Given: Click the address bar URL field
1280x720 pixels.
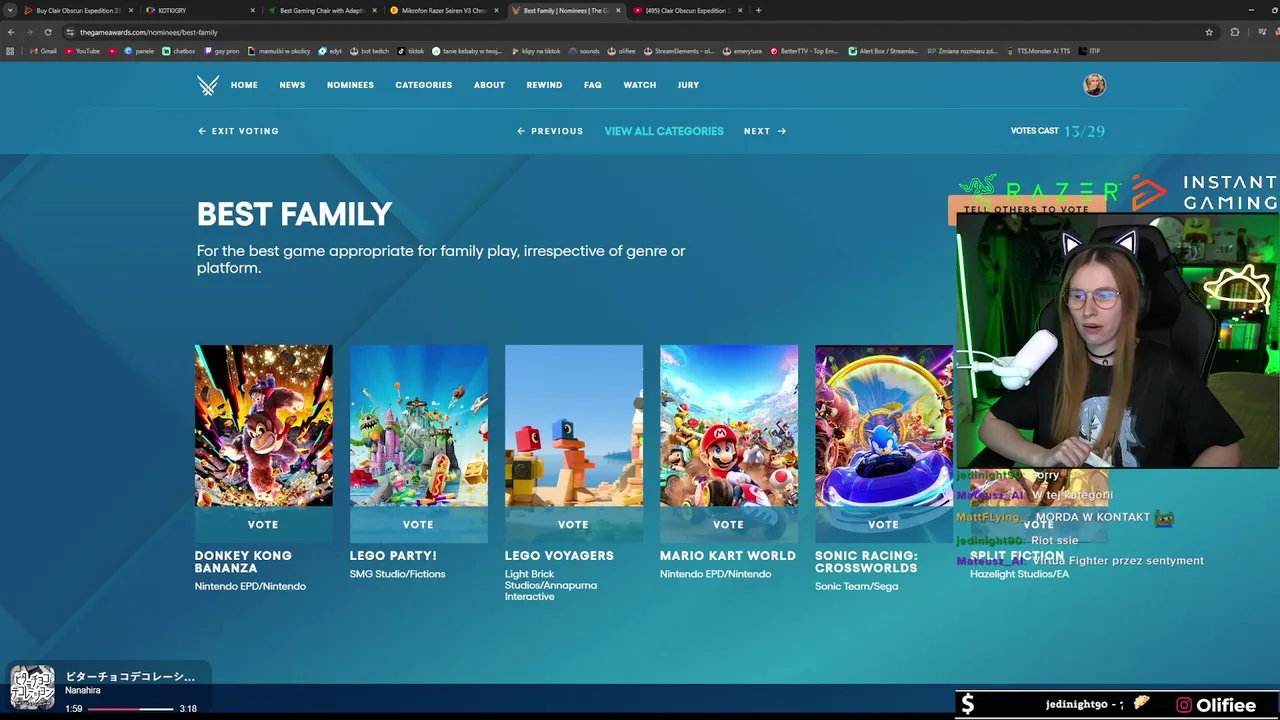Looking at the screenshot, I should point(640,32).
